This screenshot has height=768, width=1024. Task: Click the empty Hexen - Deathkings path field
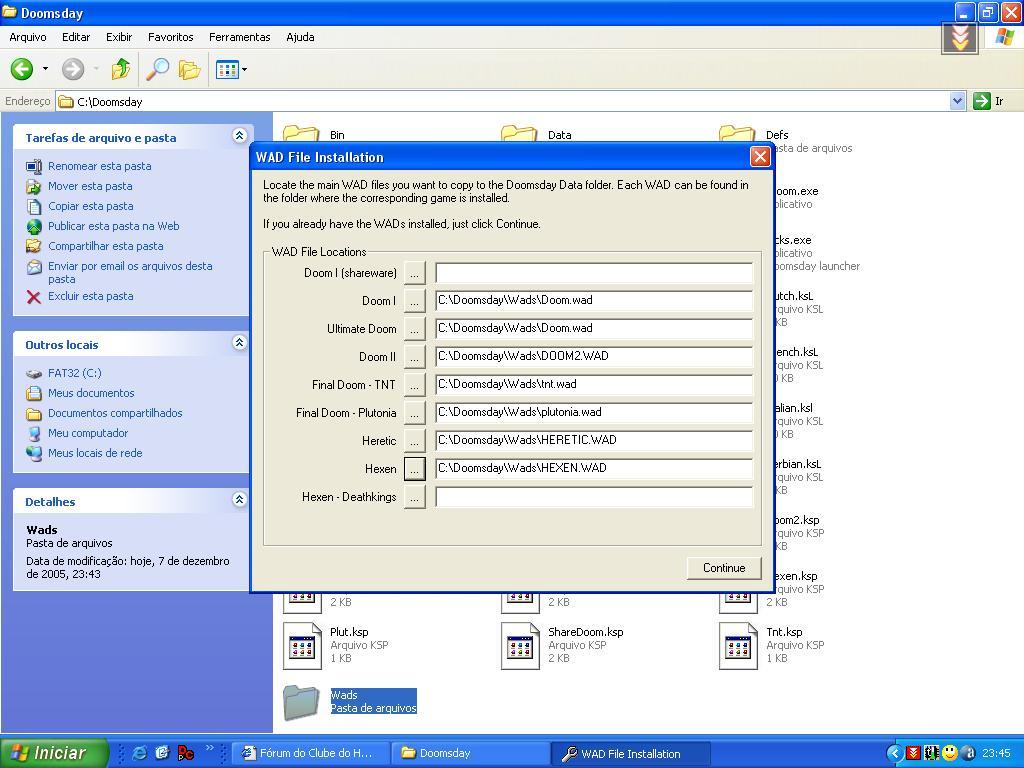pos(594,497)
